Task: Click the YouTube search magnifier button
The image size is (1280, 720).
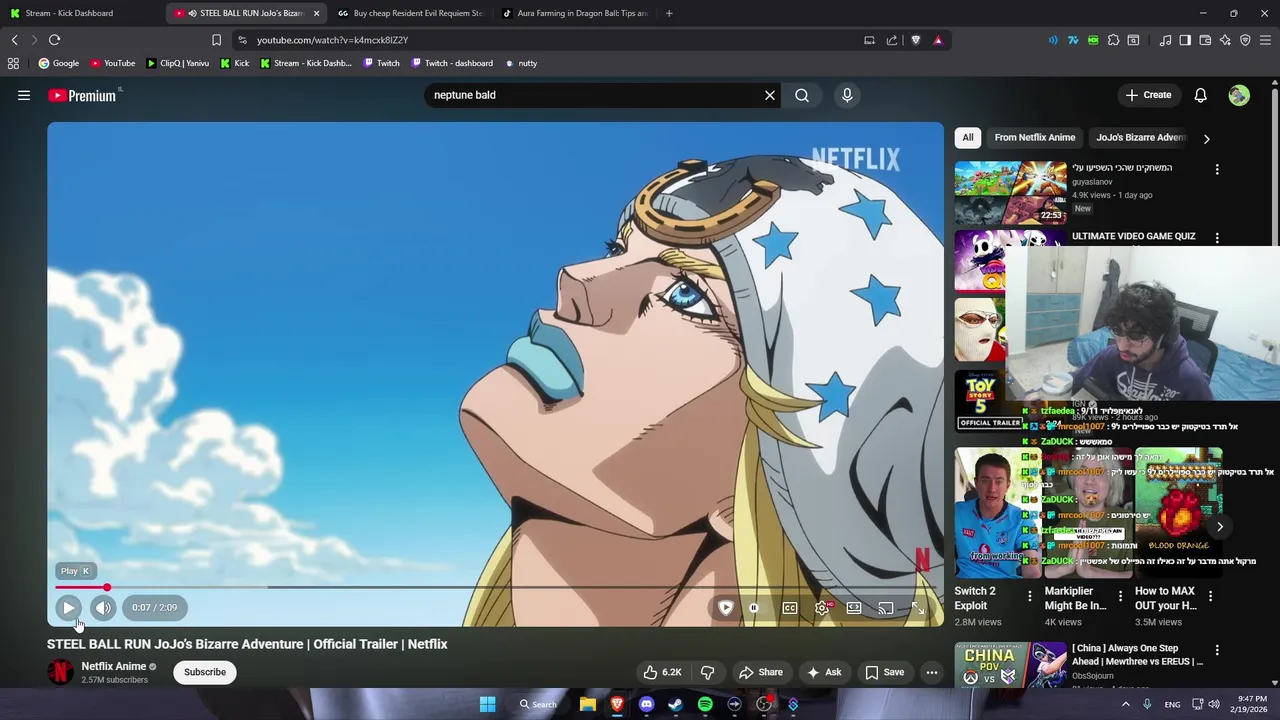Action: 802,95
